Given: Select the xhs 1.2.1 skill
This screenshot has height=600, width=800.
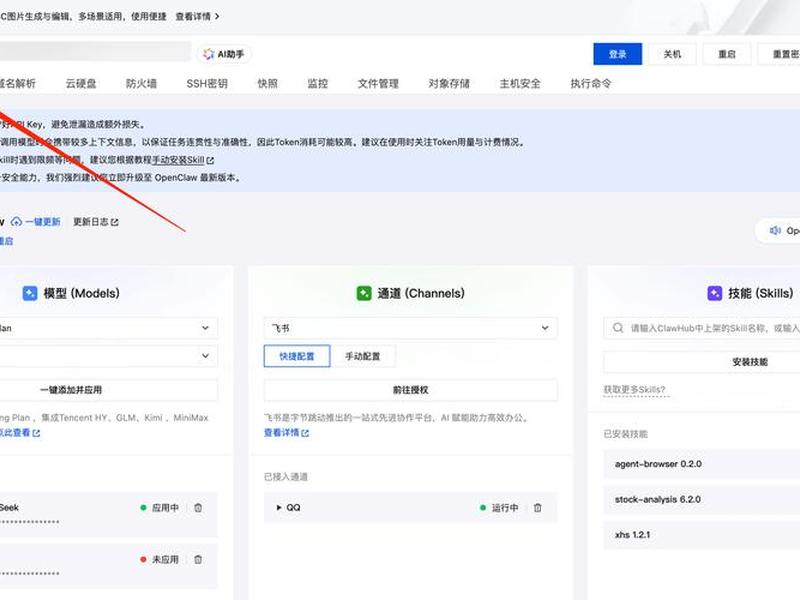Looking at the screenshot, I should pyautogui.click(x=702, y=535).
